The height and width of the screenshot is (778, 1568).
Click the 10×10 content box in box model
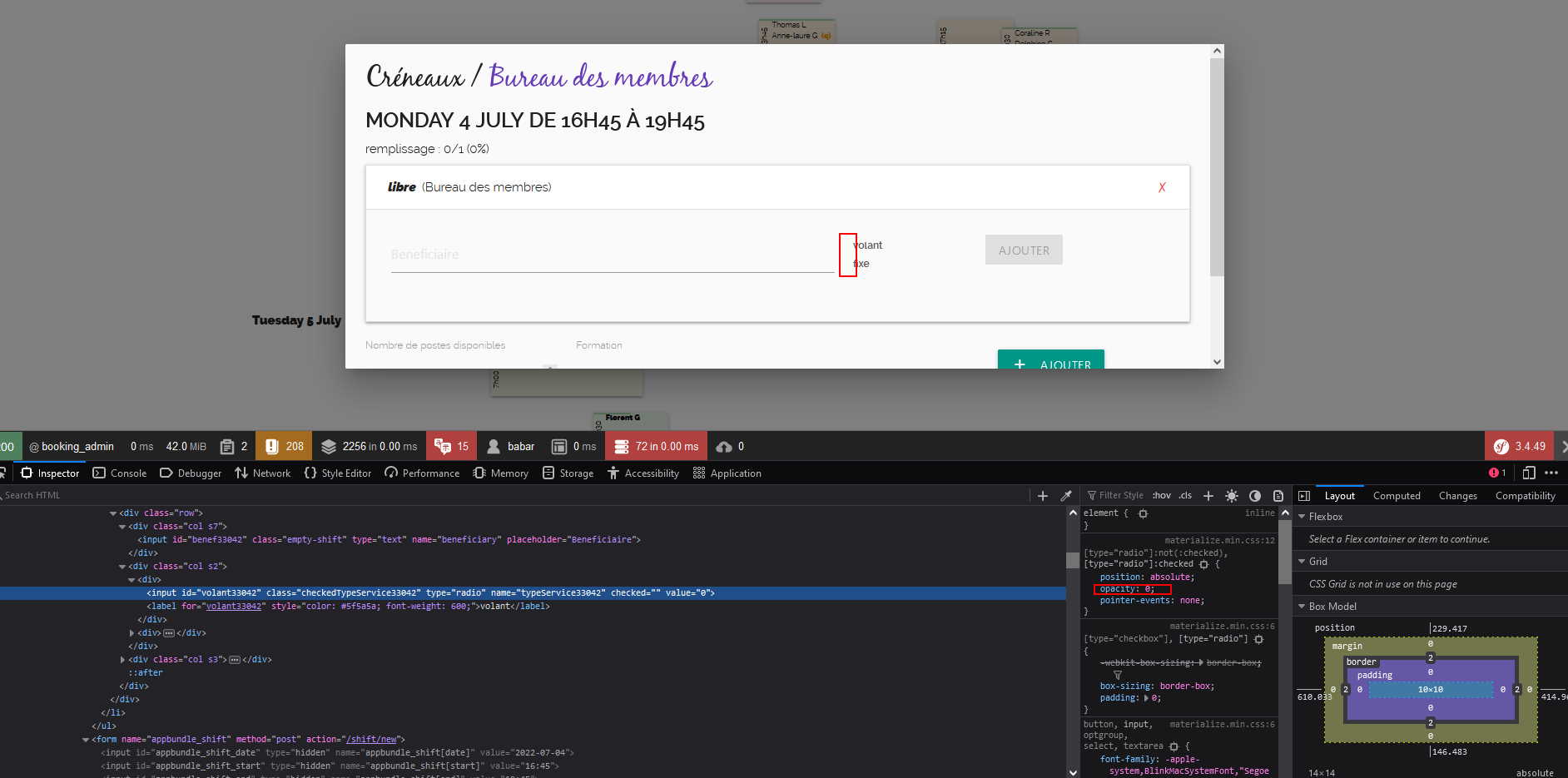coord(1431,690)
